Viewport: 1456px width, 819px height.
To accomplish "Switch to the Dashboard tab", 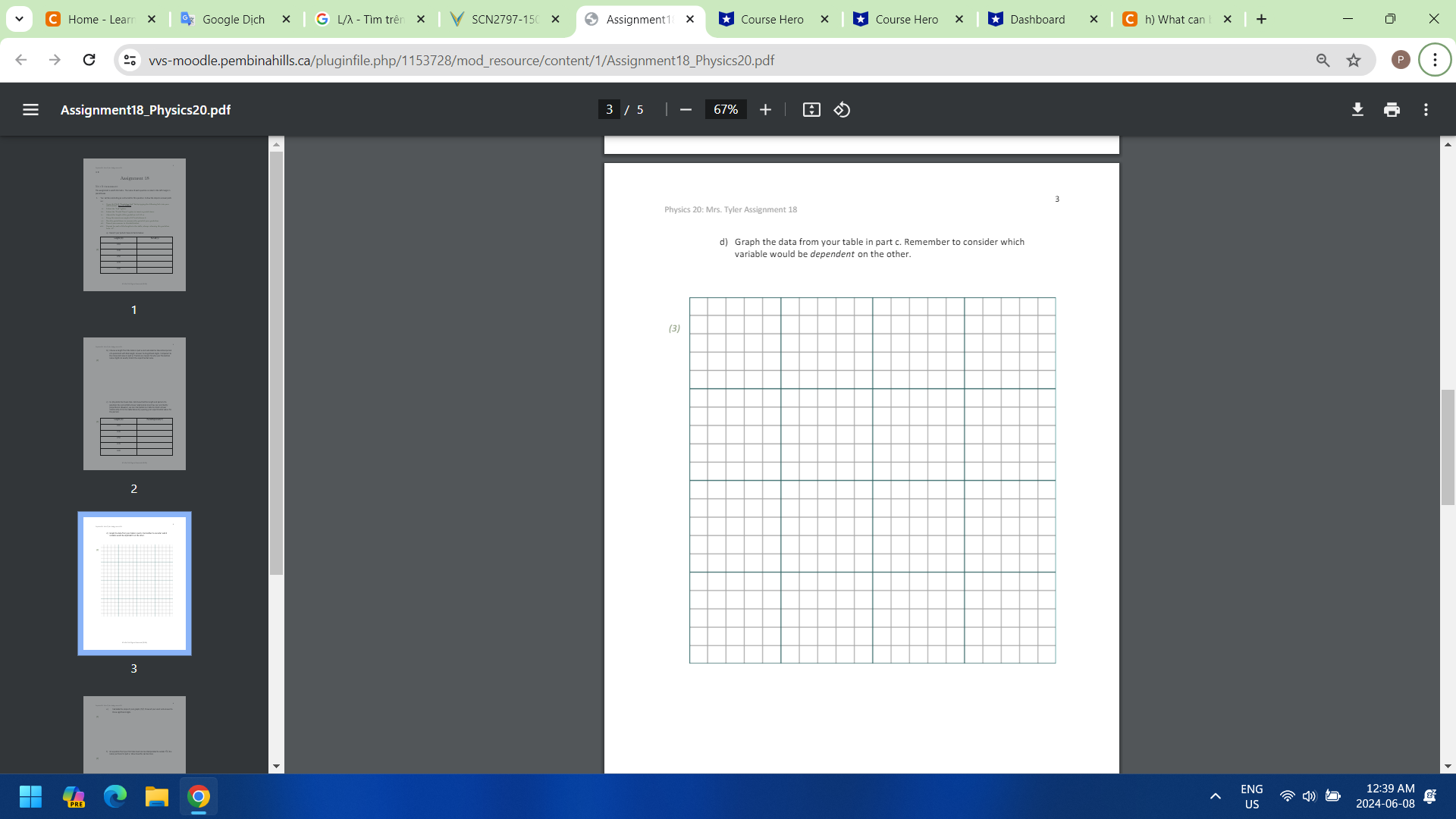I will [x=1038, y=19].
